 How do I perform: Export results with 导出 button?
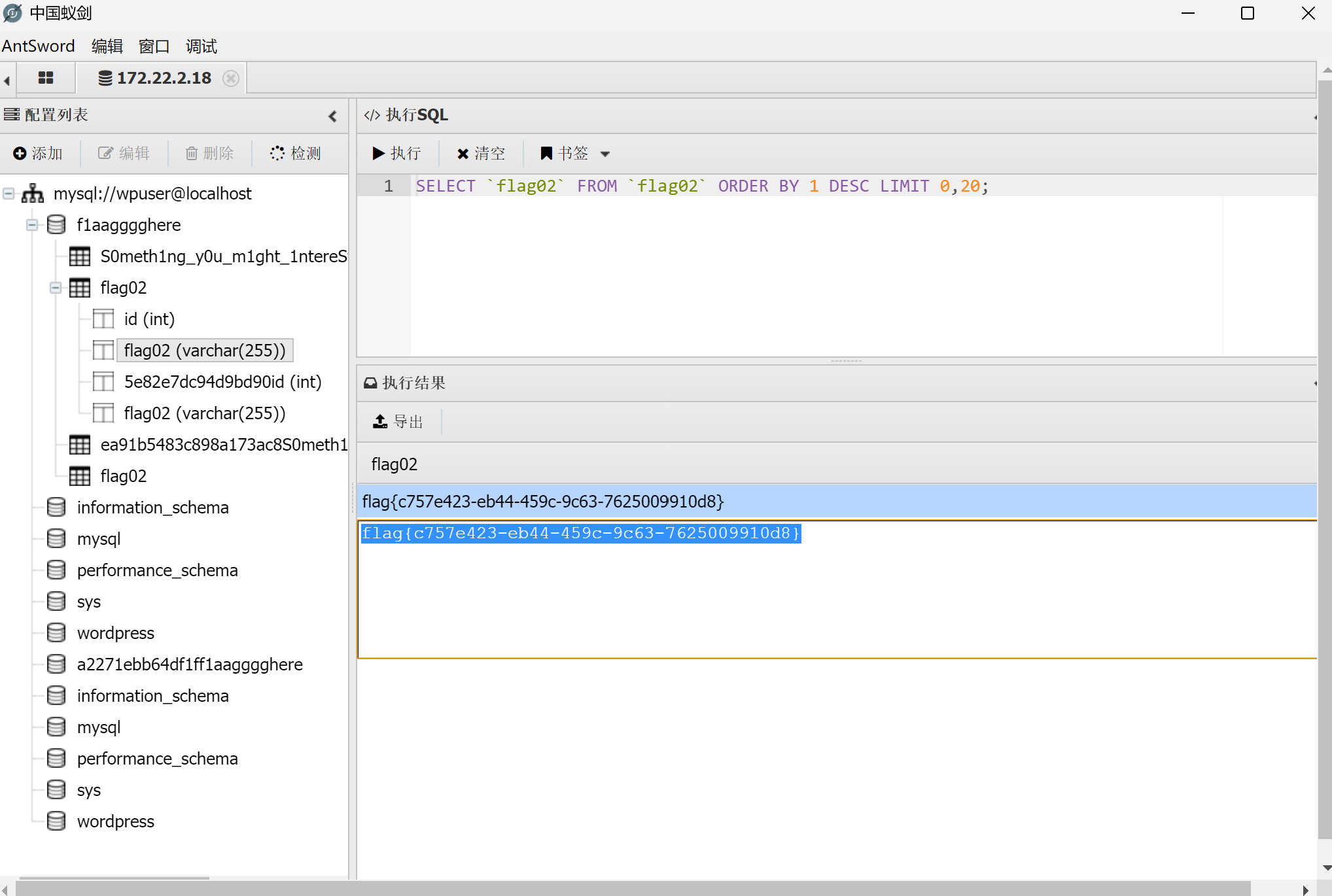pos(398,421)
